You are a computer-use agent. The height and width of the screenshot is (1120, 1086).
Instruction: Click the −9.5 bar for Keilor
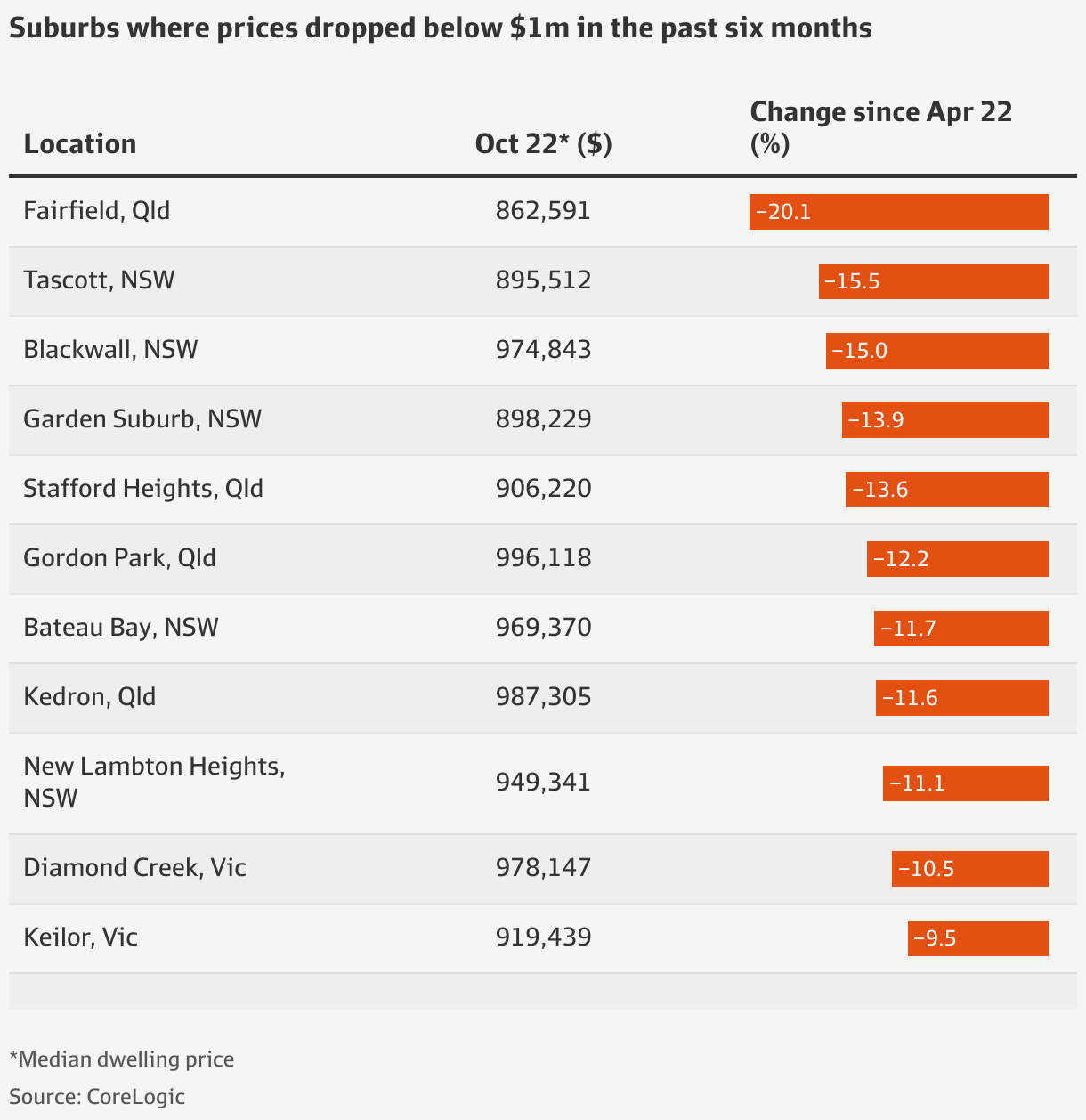(x=978, y=938)
